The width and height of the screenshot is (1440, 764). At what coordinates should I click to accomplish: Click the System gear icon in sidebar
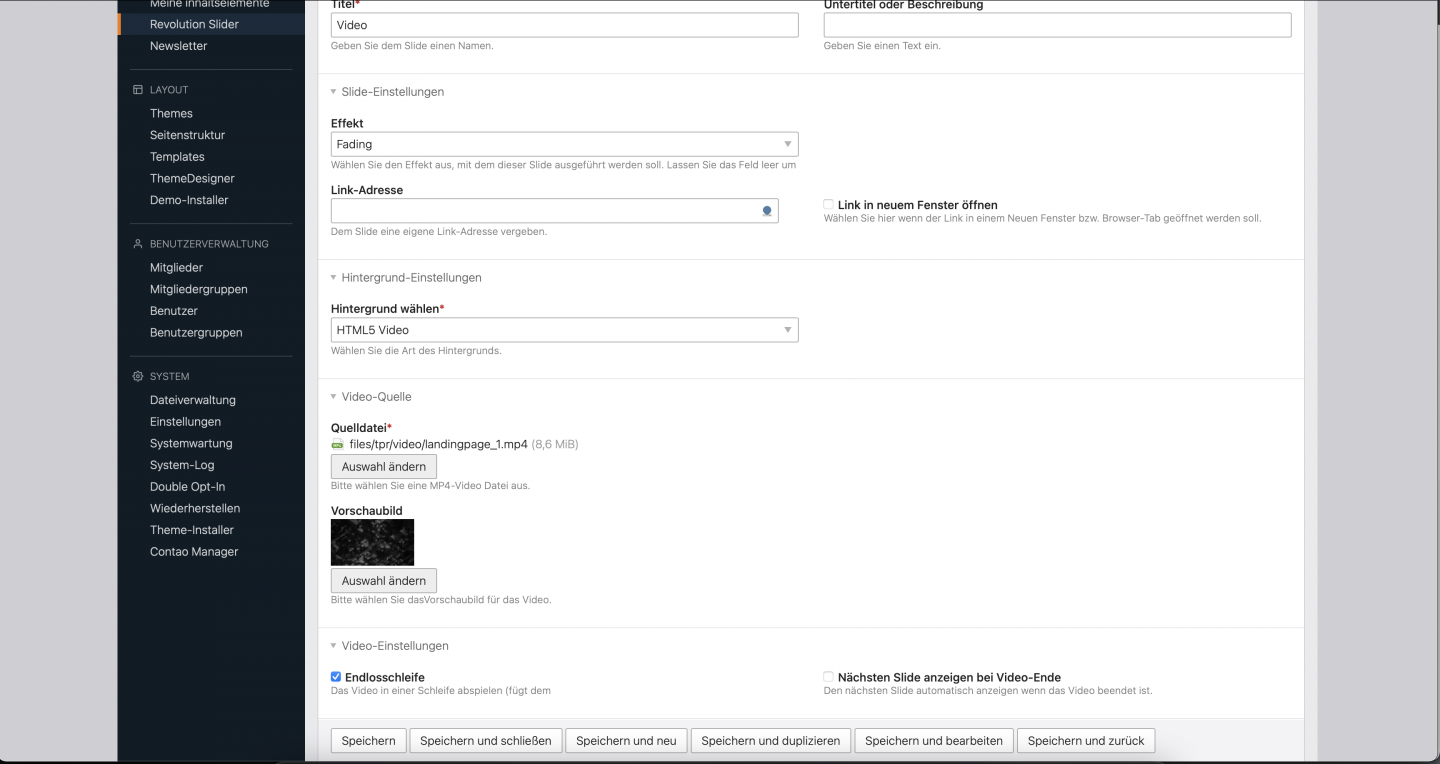tap(138, 377)
